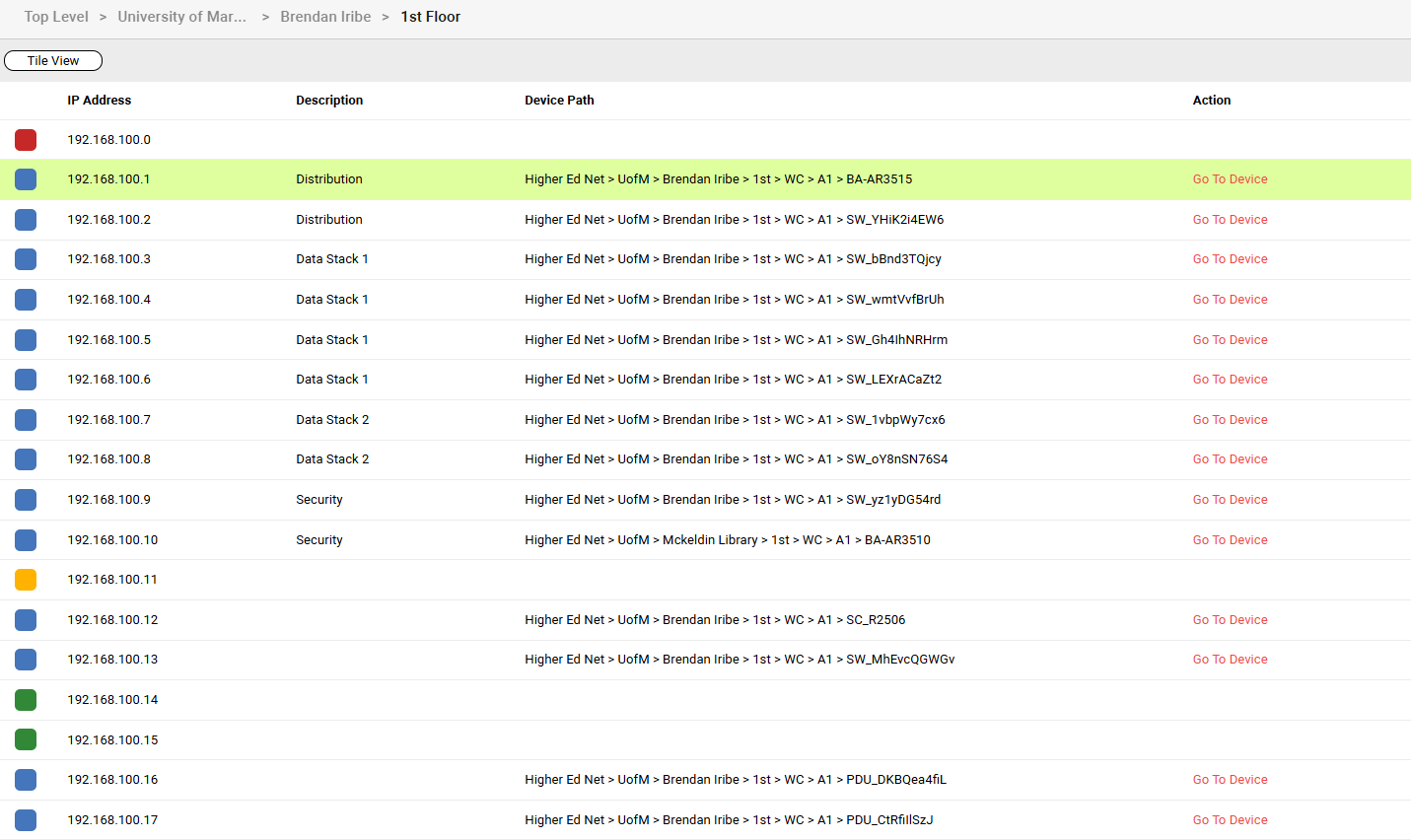
Task: Click the Device Path column header
Action: (559, 101)
